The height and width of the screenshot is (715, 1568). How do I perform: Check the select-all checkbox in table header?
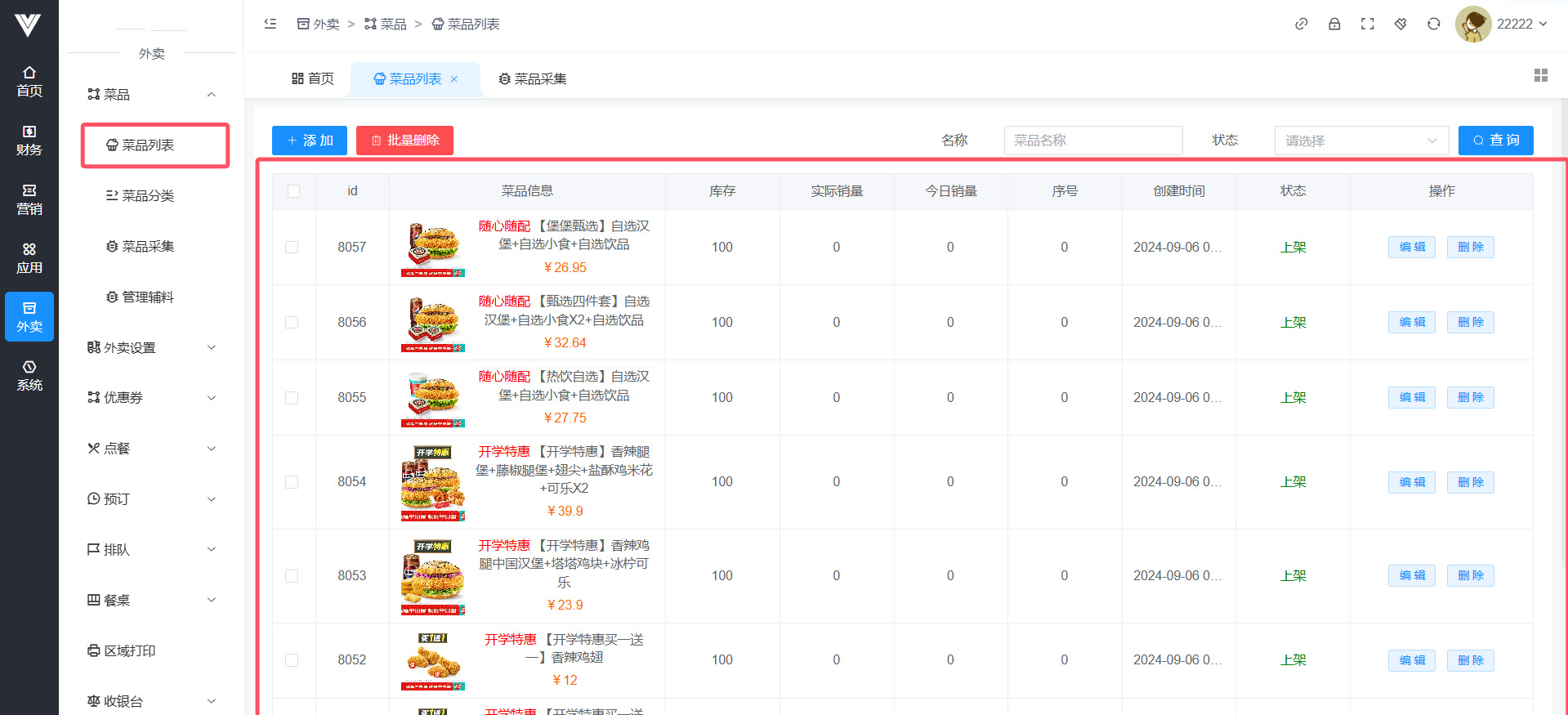coord(293,191)
